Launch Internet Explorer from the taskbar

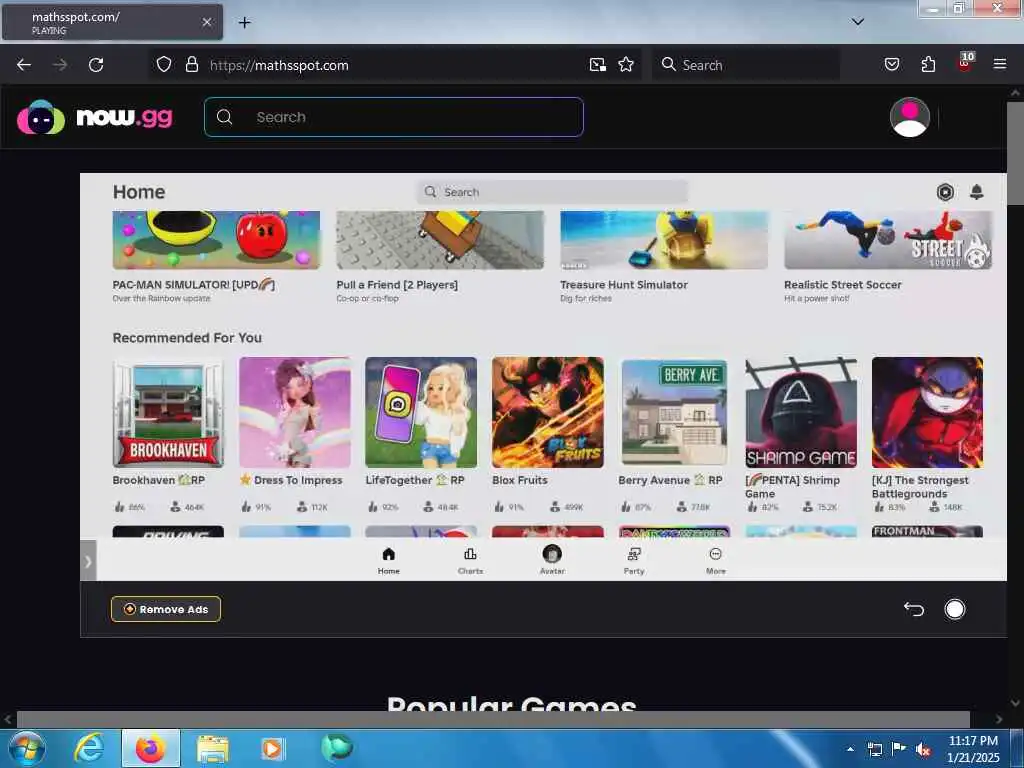click(x=89, y=748)
